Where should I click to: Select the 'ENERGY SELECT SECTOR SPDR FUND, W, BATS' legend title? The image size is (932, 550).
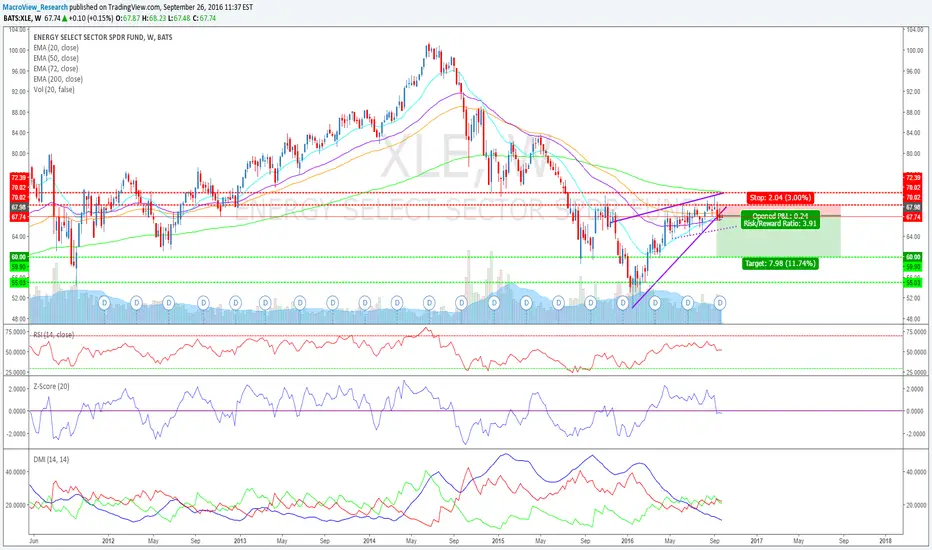tap(103, 37)
